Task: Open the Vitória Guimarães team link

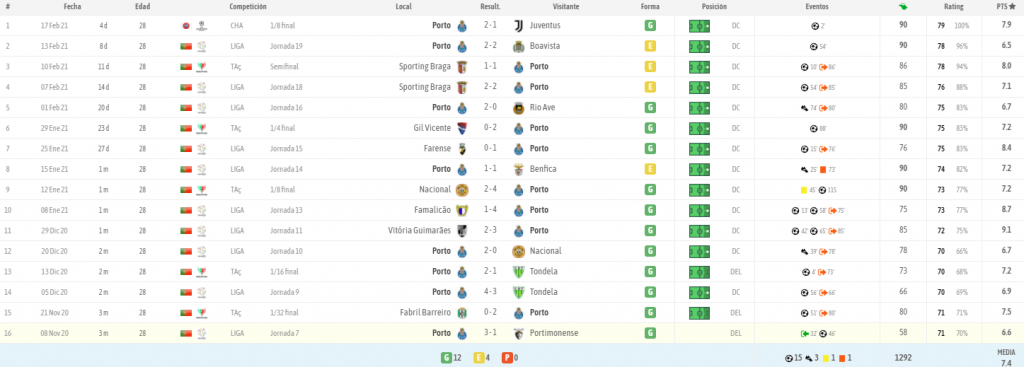Action: 419,231
